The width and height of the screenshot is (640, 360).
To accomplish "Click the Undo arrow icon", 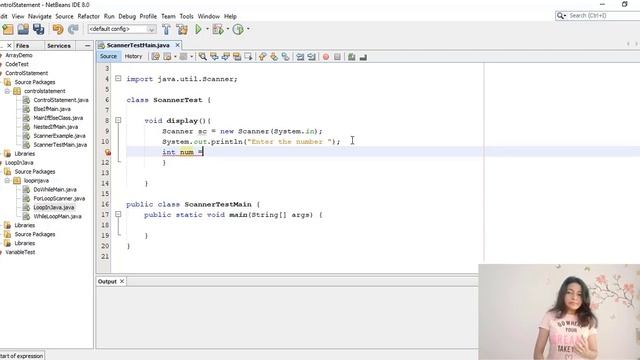I will pos(58,29).
